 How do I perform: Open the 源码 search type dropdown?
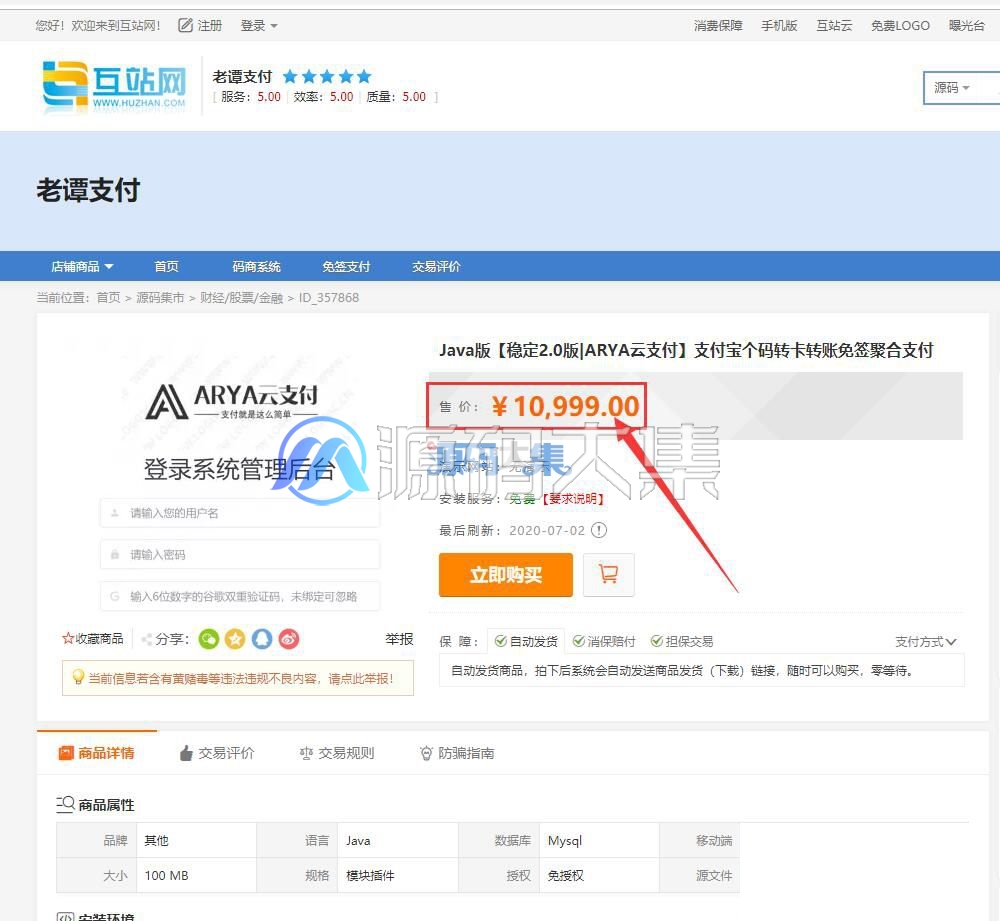(952, 87)
